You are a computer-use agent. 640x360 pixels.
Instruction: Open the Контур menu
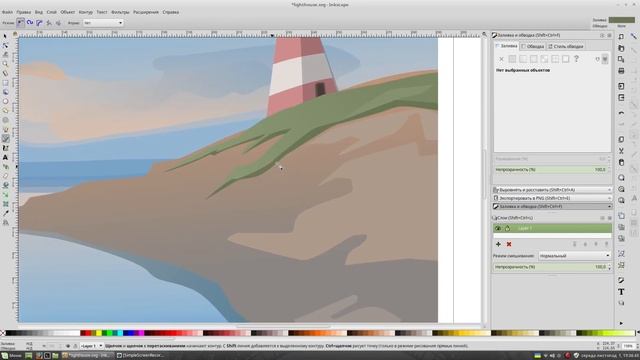[x=85, y=12]
